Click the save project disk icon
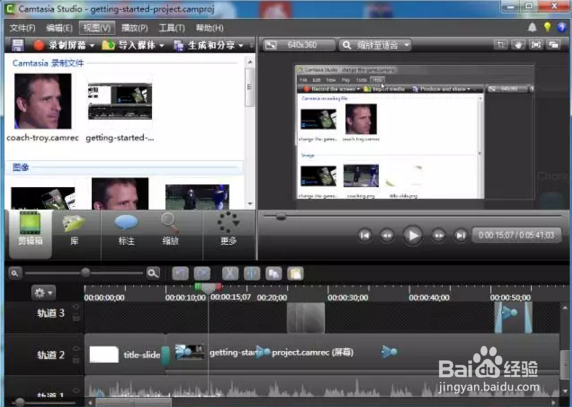Image resolution: width=572 pixels, height=407 pixels. tap(18, 45)
